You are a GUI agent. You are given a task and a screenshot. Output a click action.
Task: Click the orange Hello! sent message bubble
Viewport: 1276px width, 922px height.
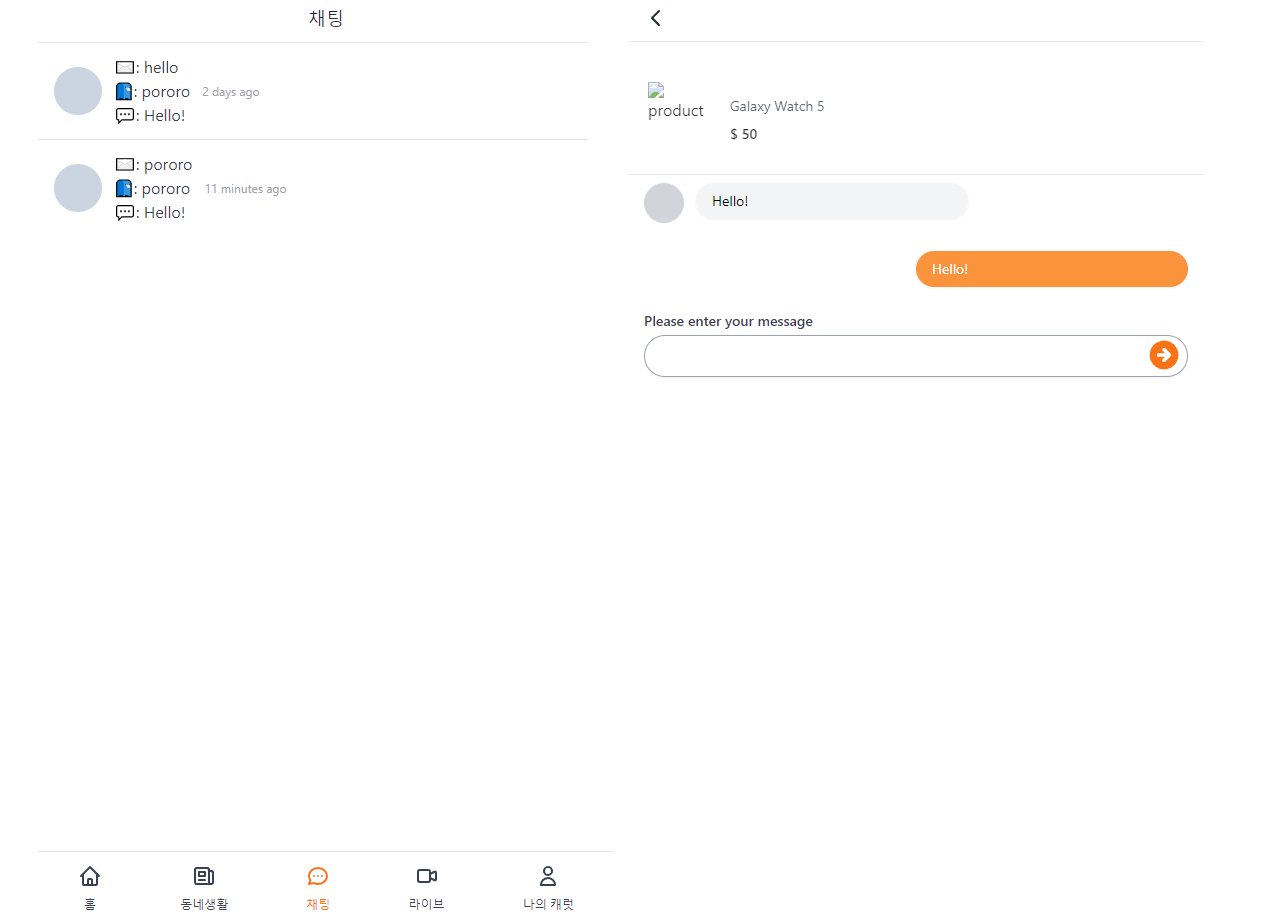[1052, 269]
